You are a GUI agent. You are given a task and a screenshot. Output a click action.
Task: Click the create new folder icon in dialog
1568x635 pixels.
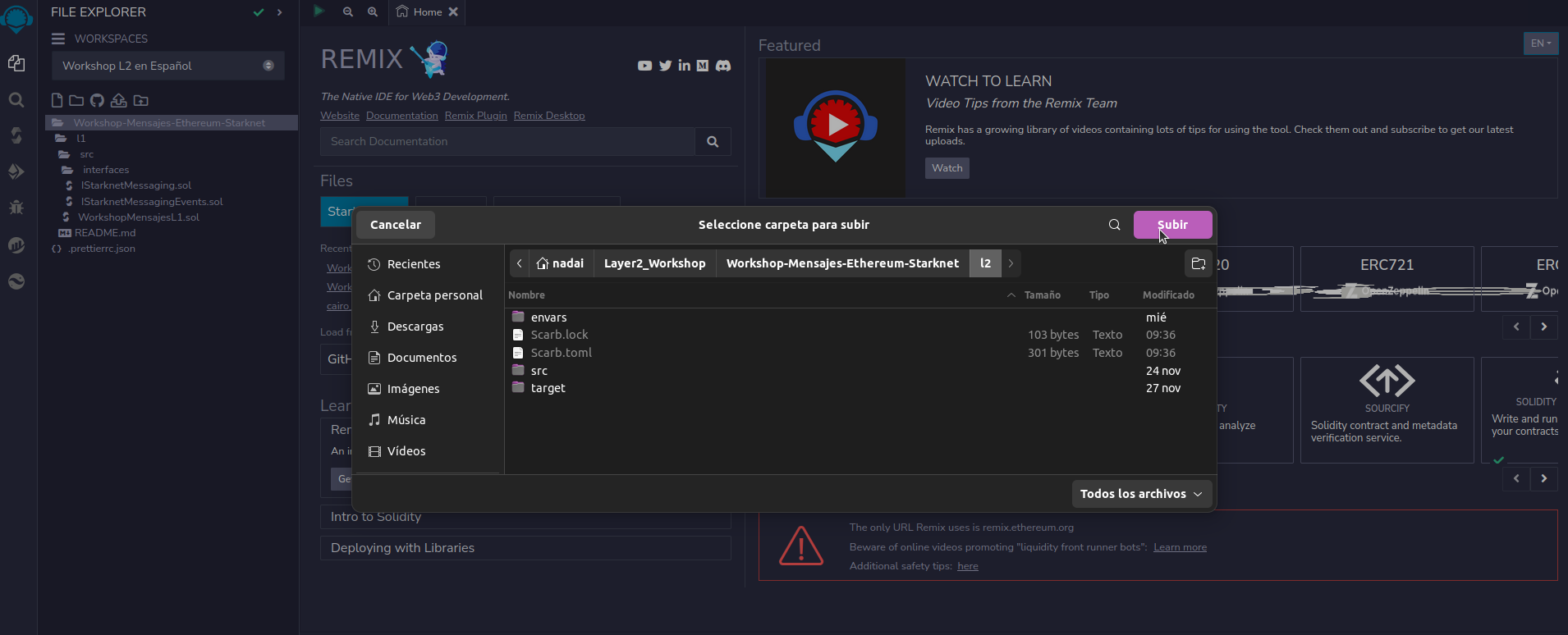tap(1199, 263)
